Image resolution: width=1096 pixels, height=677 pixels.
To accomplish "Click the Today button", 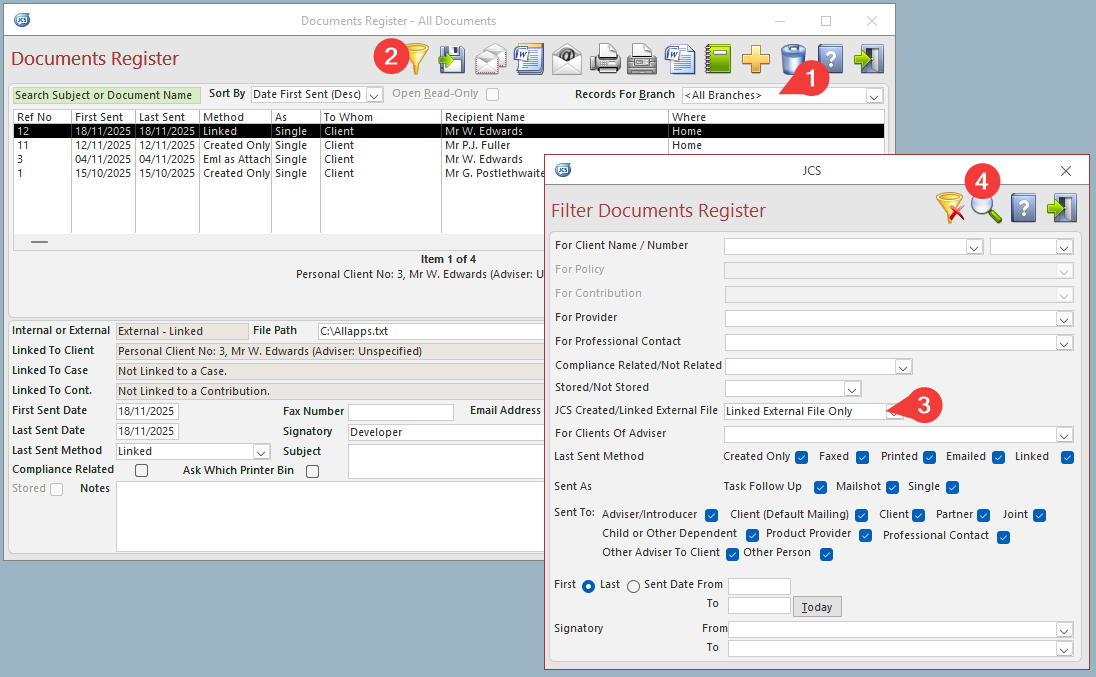I will point(817,607).
